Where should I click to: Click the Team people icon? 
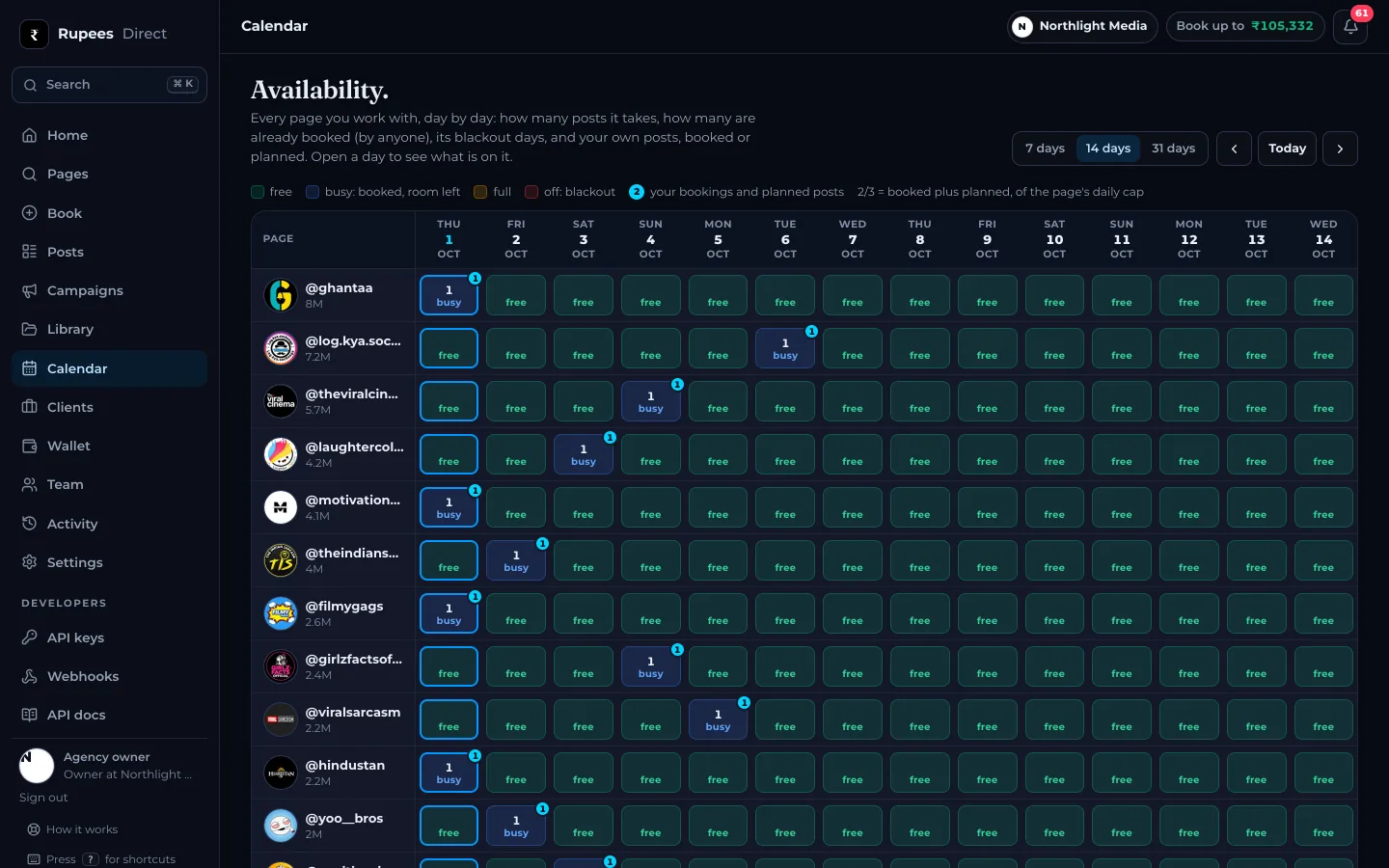point(30,484)
